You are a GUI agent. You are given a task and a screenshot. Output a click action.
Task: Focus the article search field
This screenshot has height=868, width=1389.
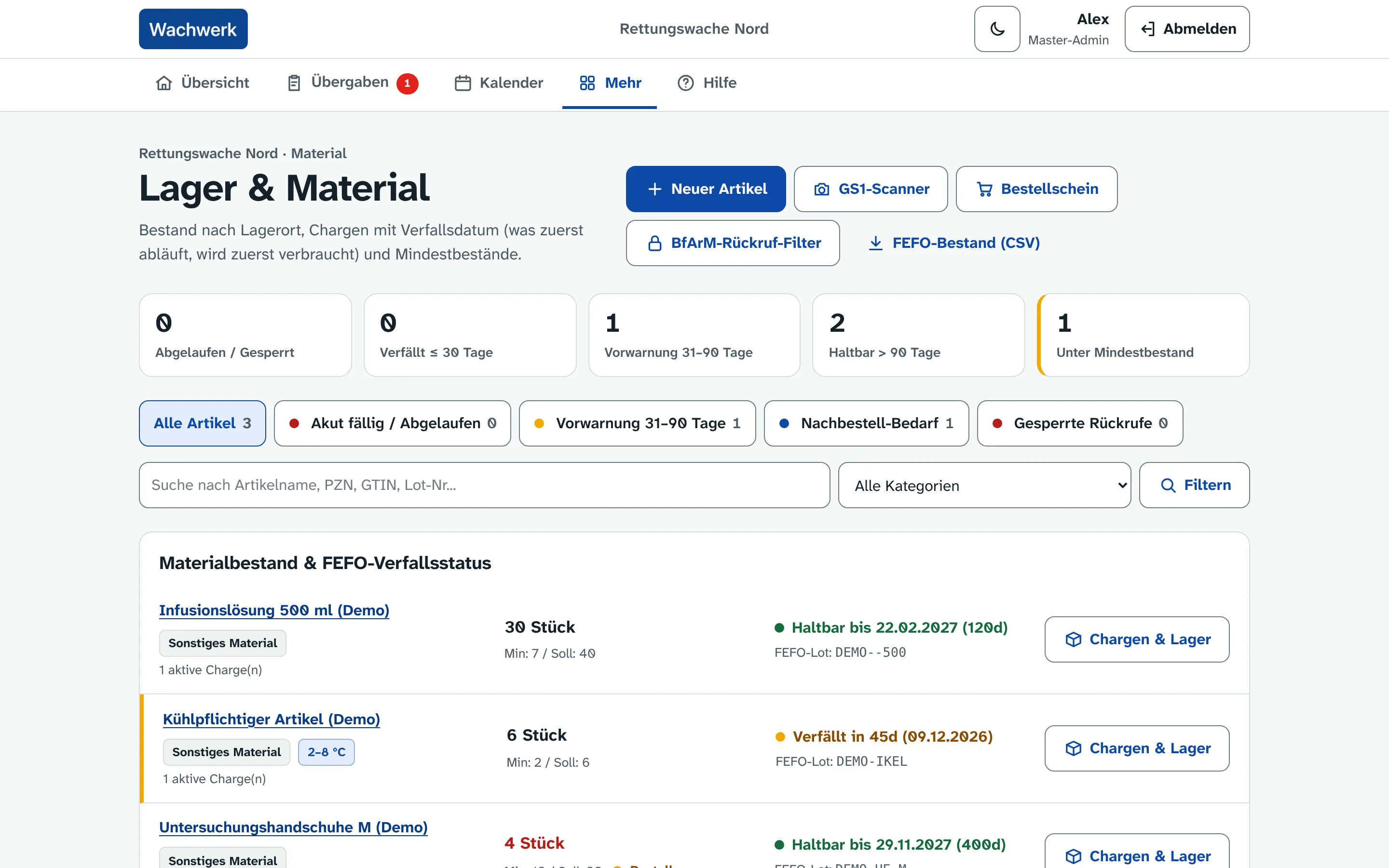(484, 485)
